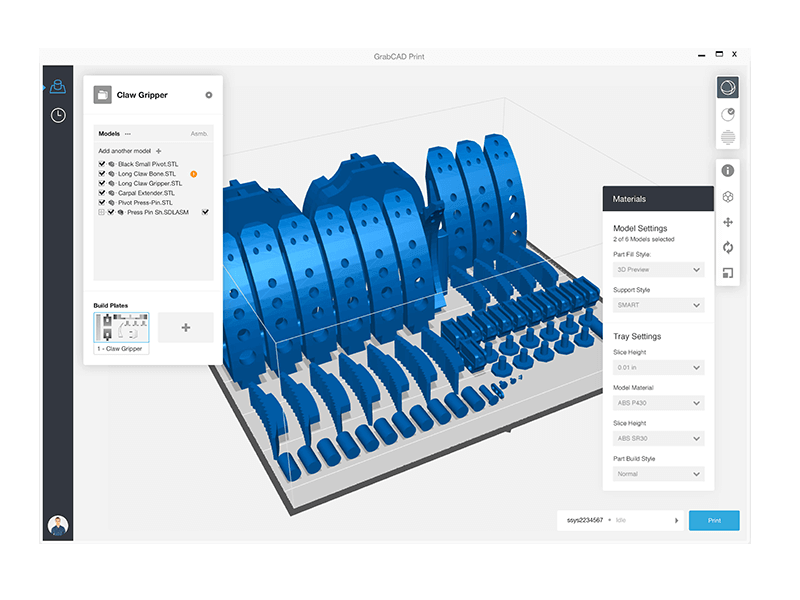Open the print history clock icon
This screenshot has width=800, height=600.
click(x=58, y=115)
